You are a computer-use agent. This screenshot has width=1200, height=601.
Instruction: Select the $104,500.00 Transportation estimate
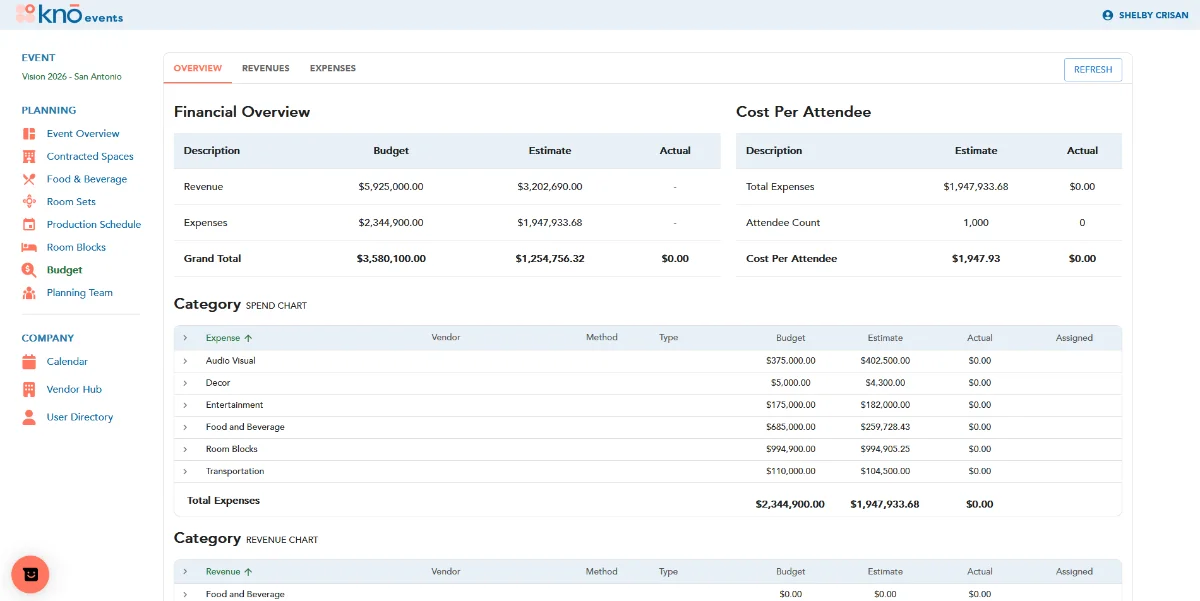pyautogui.click(x=885, y=471)
